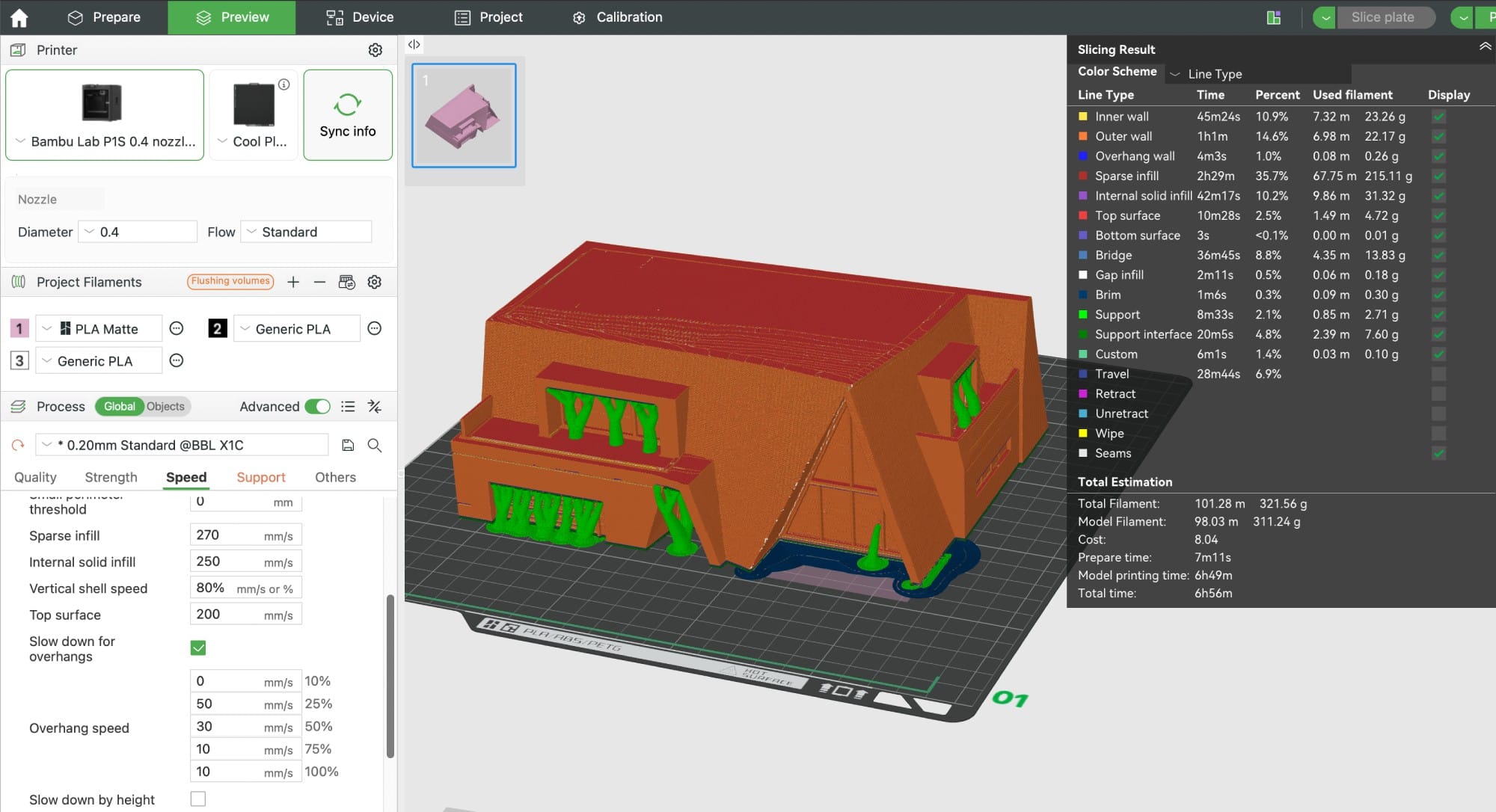The image size is (1496, 812).
Task: Open printer settings gear icon
Action: click(x=375, y=50)
